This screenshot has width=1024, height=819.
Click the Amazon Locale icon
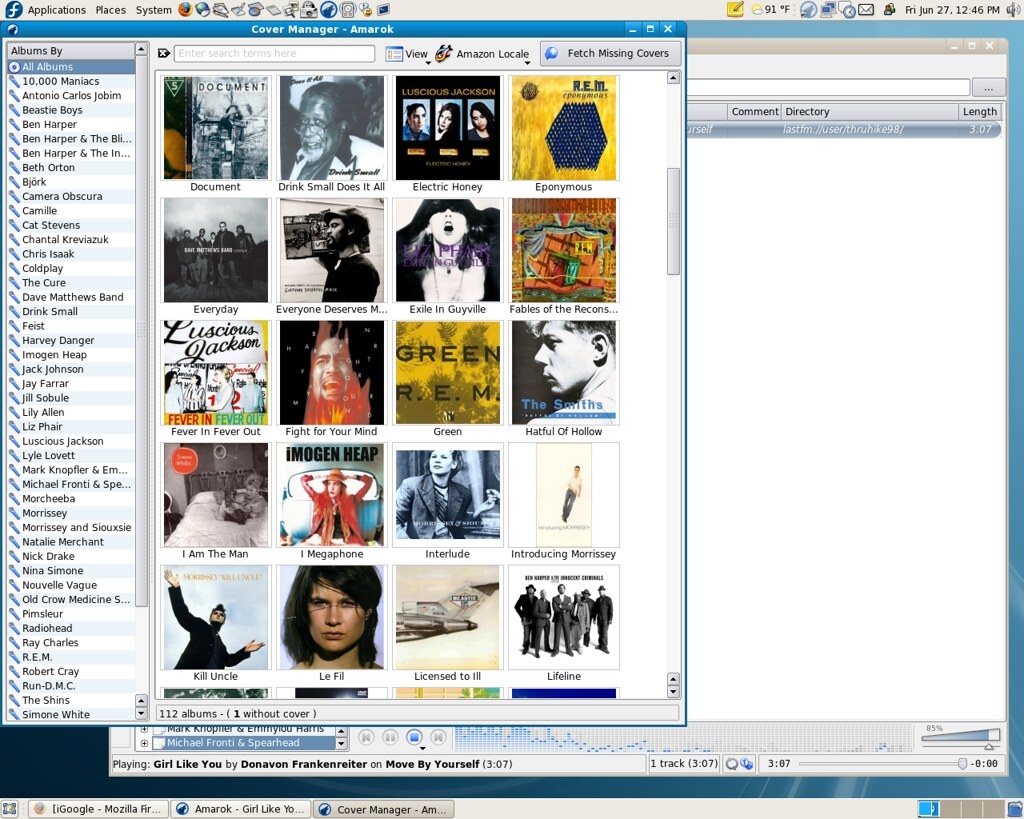pyautogui.click(x=444, y=54)
